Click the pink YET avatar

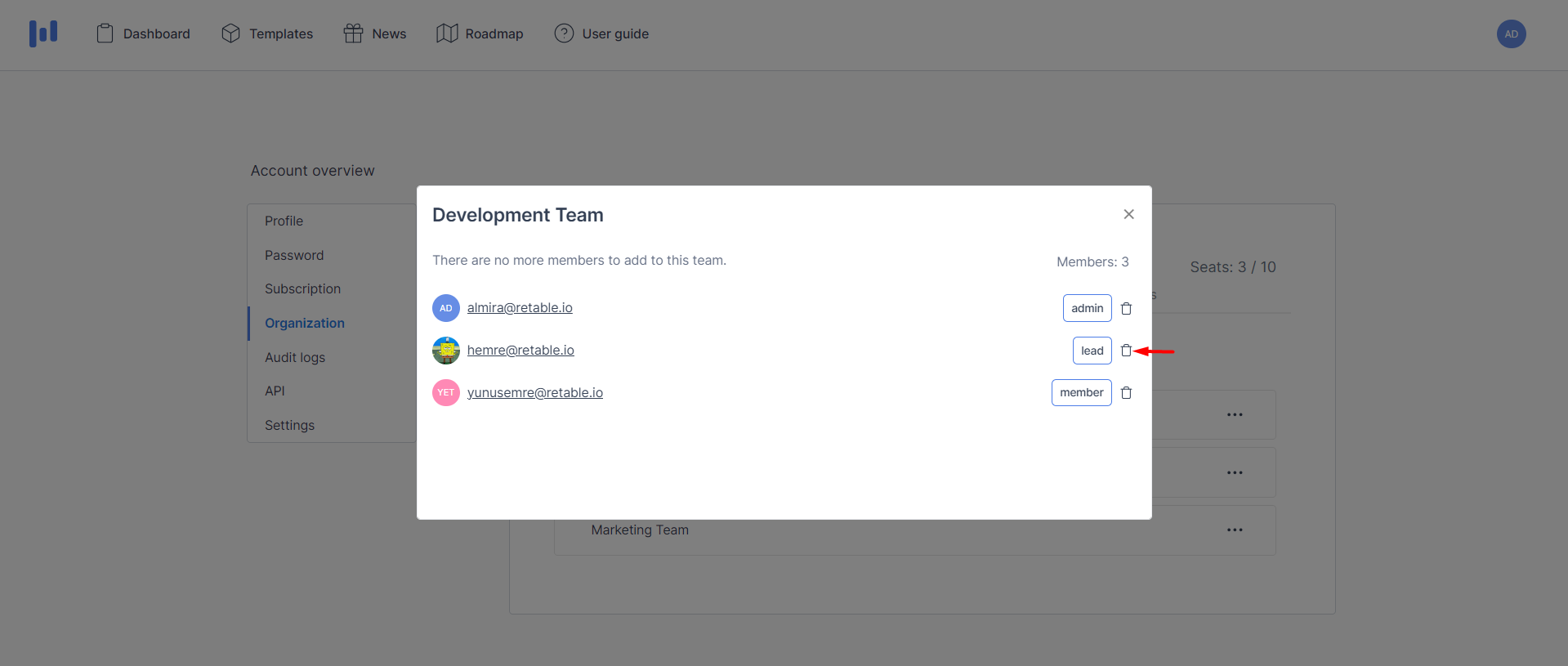[x=446, y=393]
